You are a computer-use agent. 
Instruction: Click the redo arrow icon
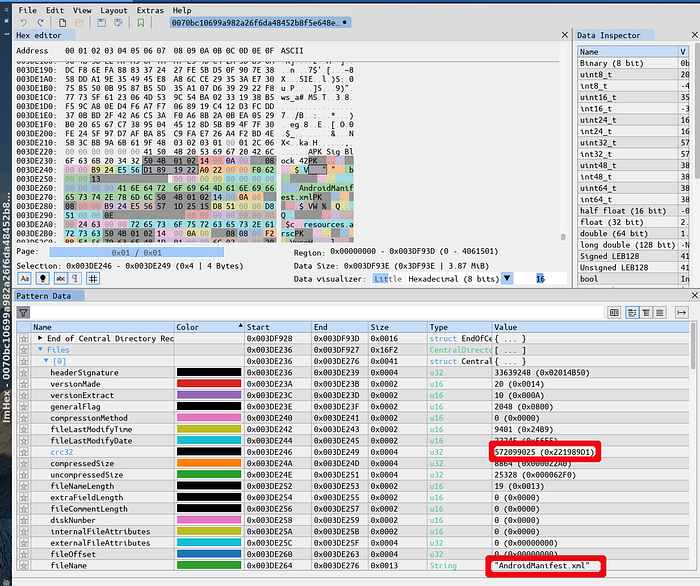click(40, 23)
